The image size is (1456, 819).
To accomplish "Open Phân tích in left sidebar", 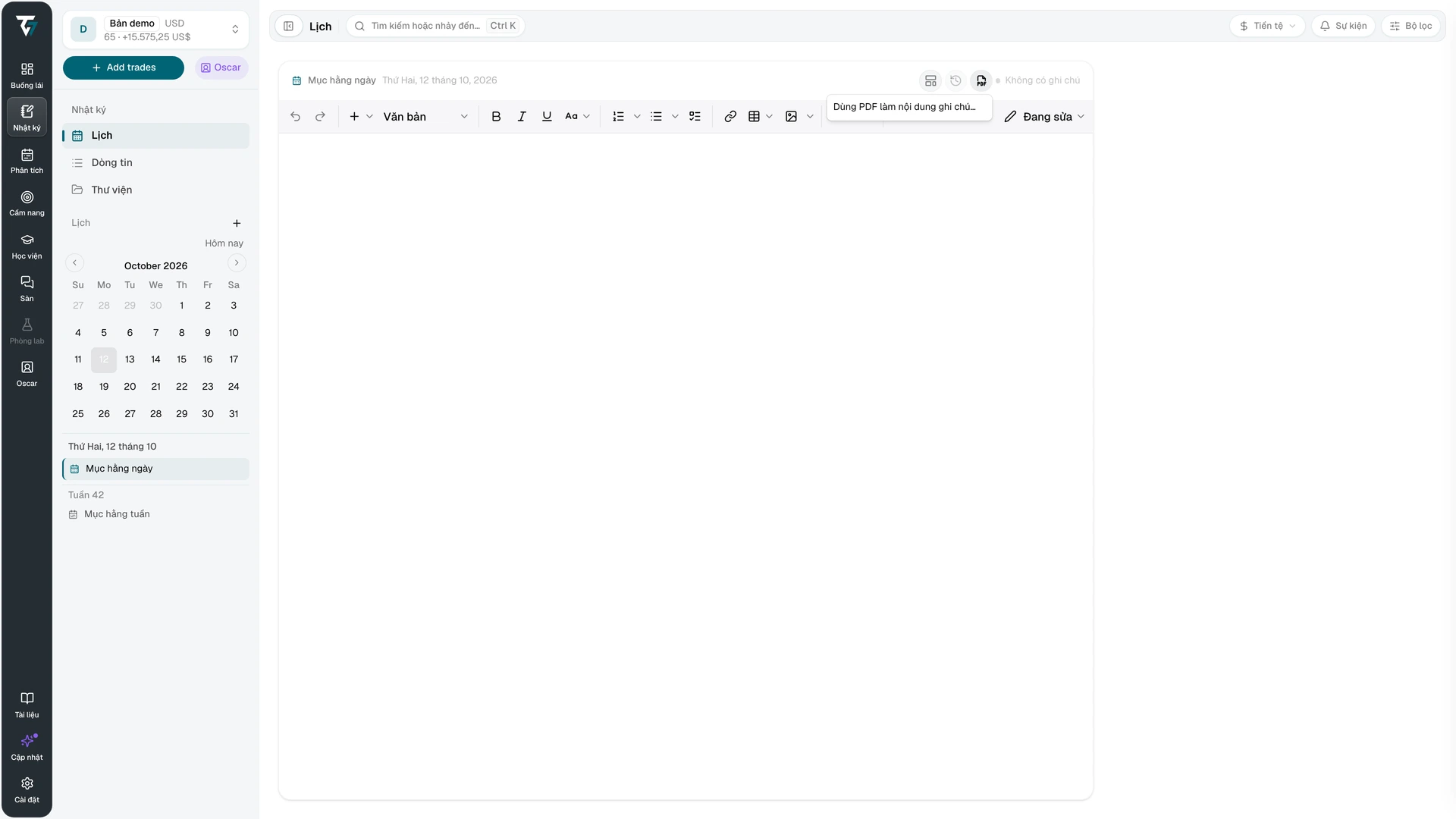I will click(27, 161).
